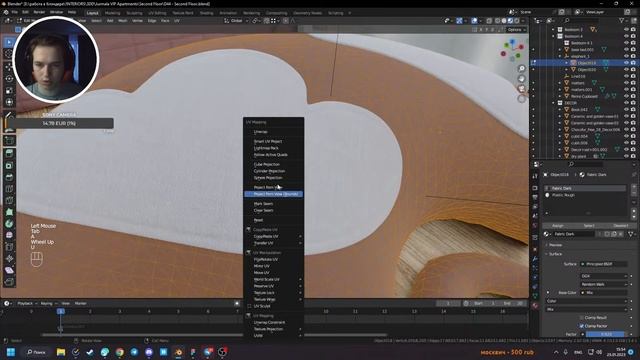Select the Shear tool
The width and height of the screenshot is (640, 360).
pos(9,270)
